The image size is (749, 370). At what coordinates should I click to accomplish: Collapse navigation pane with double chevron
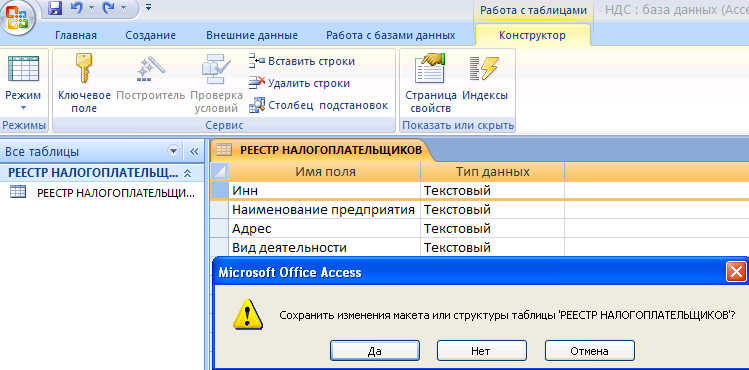193,152
